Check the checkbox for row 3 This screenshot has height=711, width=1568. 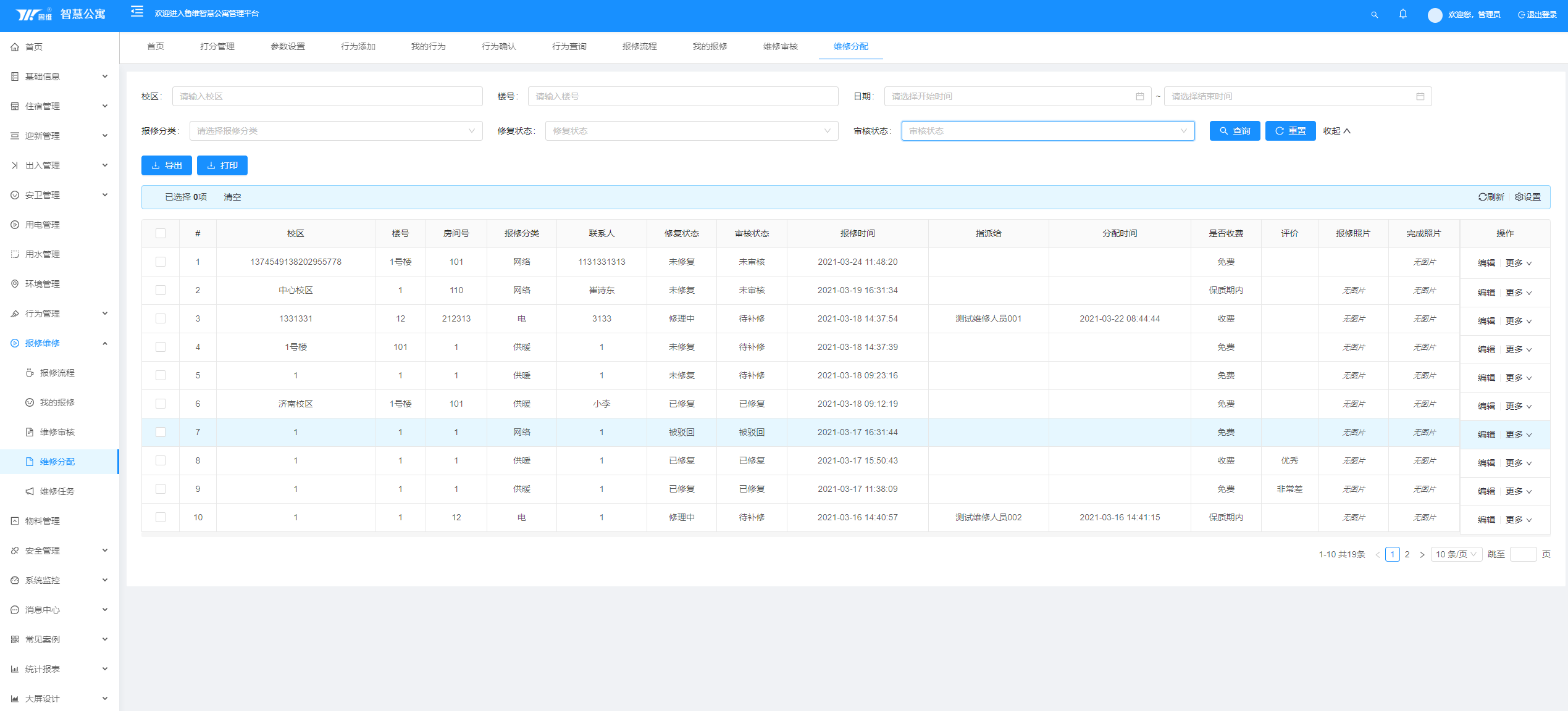coord(161,318)
